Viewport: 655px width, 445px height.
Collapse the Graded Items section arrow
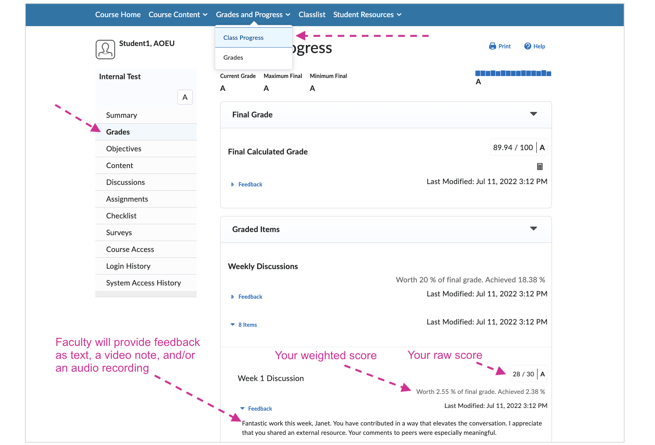click(x=533, y=229)
